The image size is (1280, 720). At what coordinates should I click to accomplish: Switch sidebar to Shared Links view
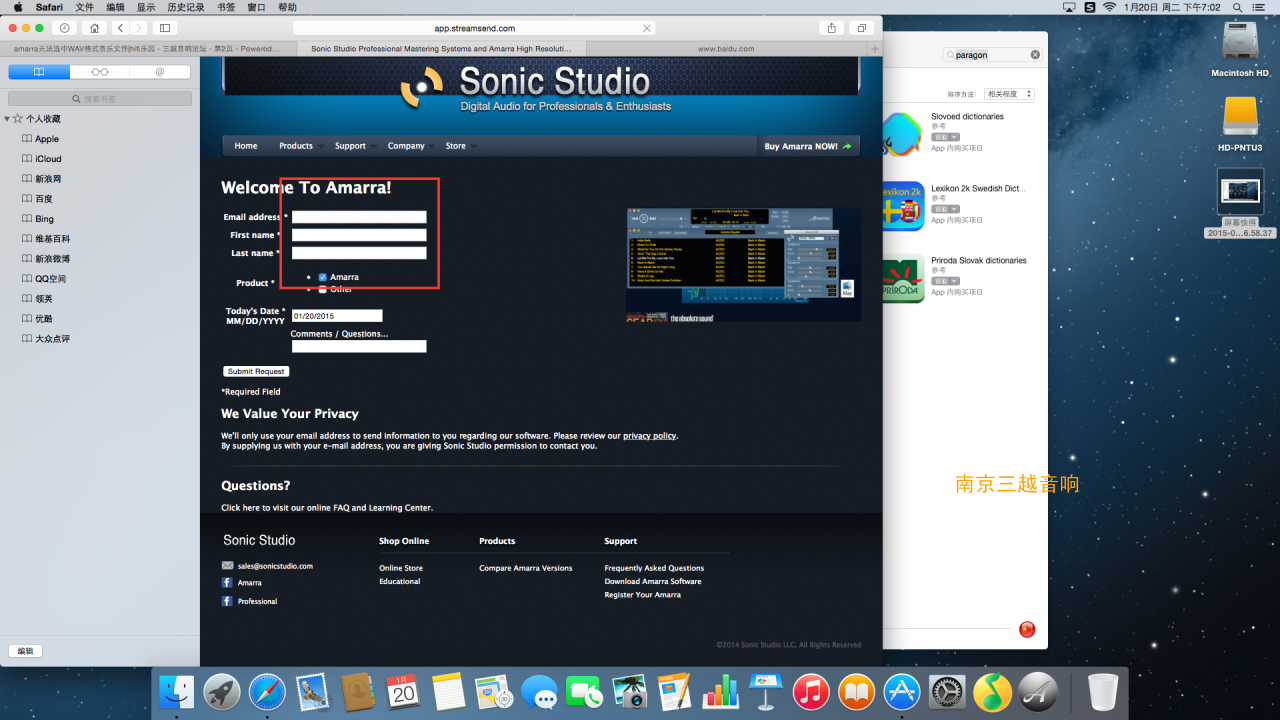[160, 72]
